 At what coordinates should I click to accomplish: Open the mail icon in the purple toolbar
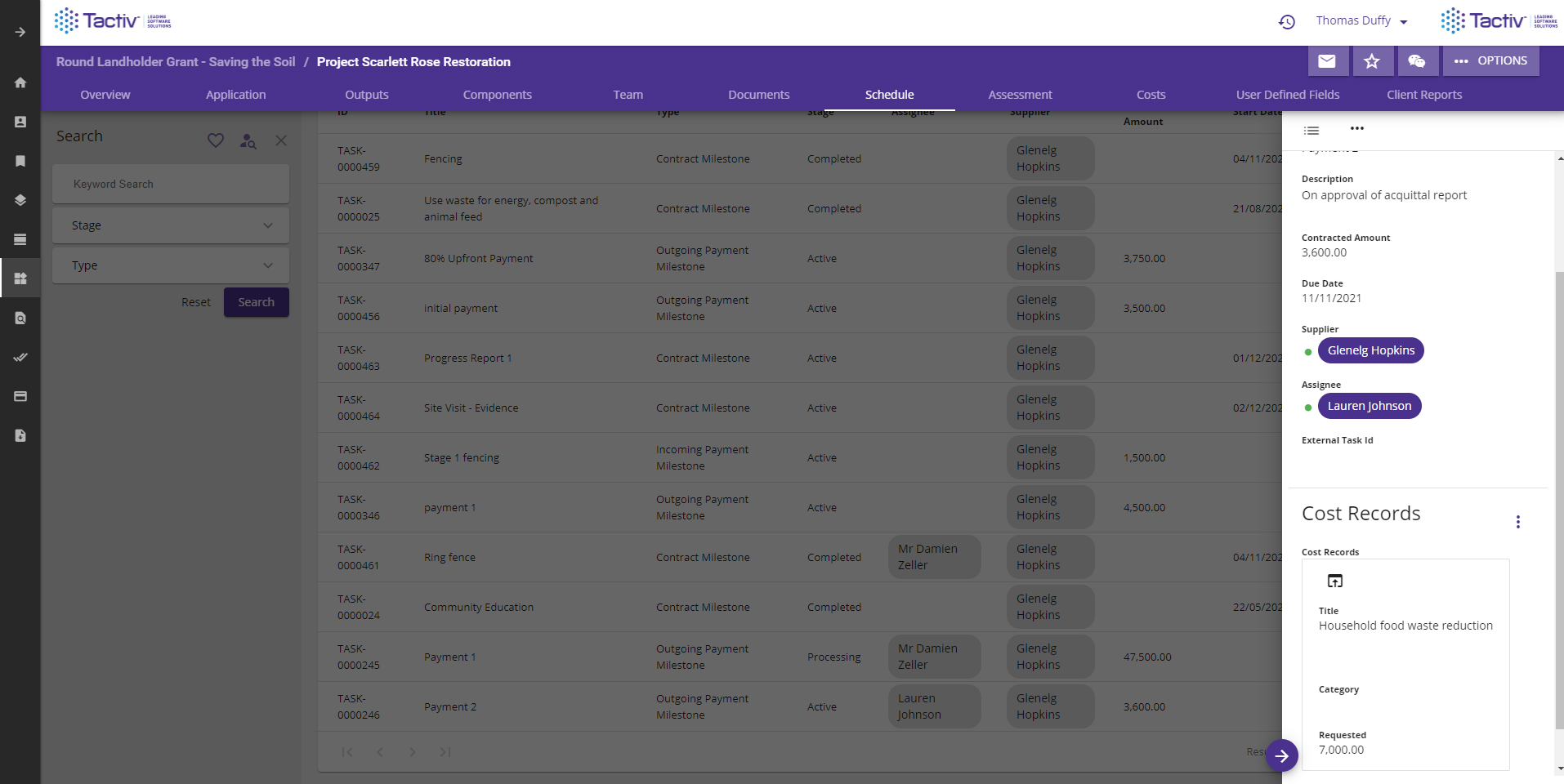pos(1327,60)
